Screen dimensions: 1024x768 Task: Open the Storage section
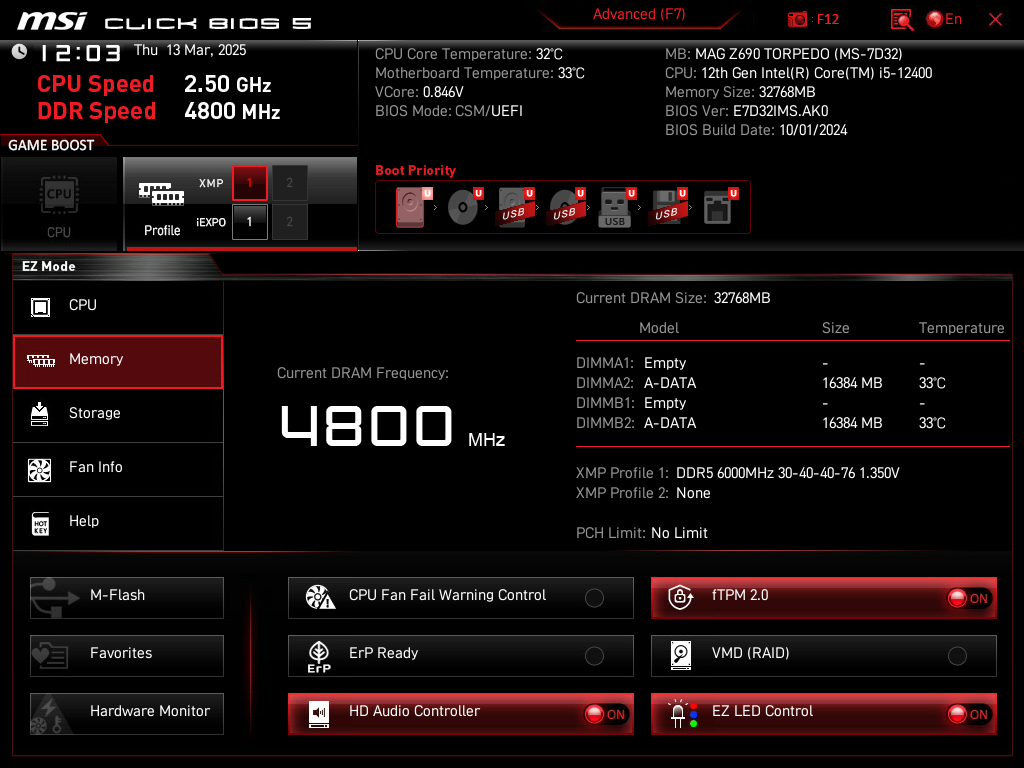tap(118, 414)
